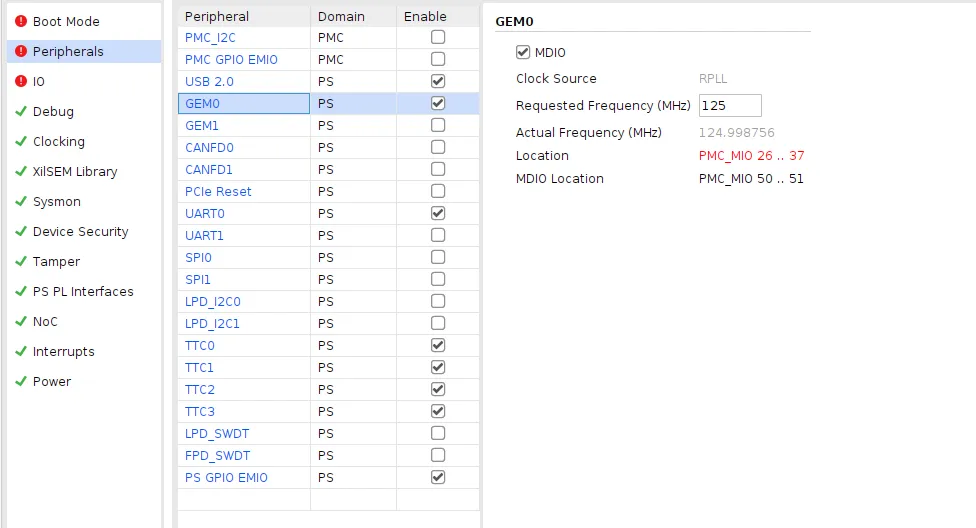Enable the GEM1 peripheral checkbox

(x=437, y=125)
